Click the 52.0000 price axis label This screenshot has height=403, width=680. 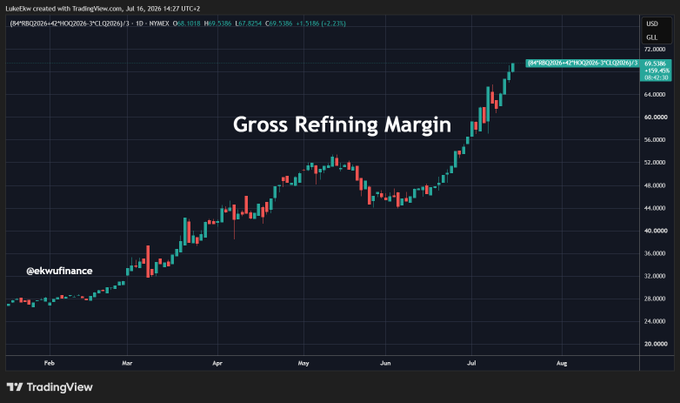coord(655,162)
